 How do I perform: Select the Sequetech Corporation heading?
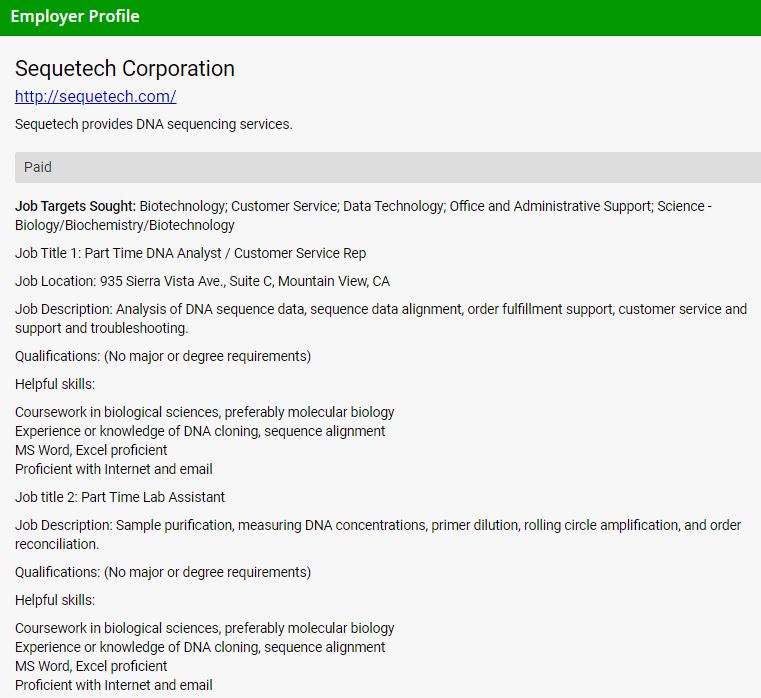tap(125, 69)
